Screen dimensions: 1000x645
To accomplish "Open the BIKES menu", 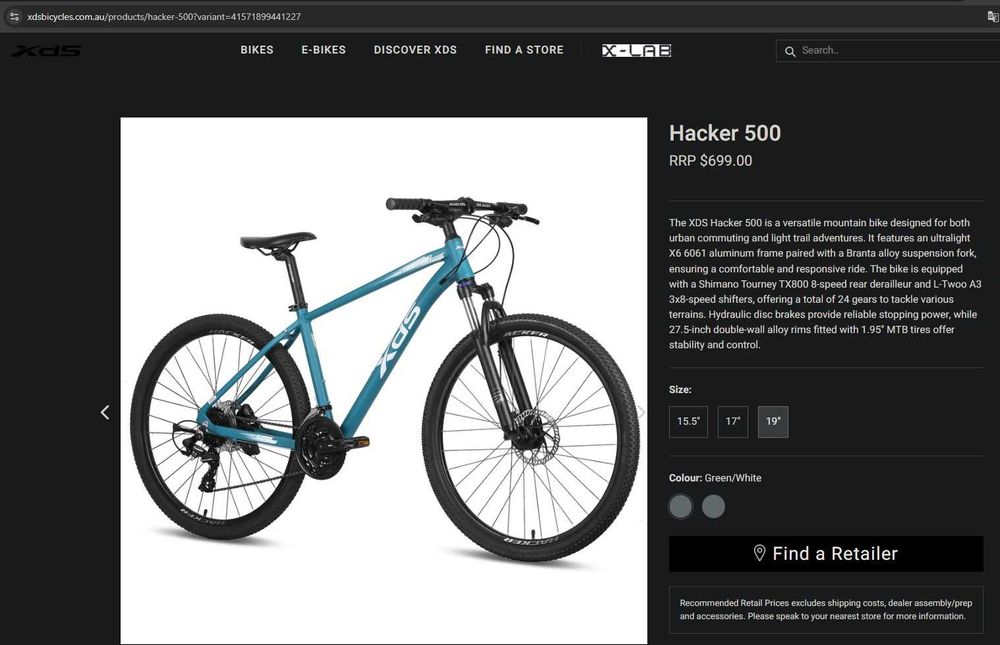I will tap(257, 50).
